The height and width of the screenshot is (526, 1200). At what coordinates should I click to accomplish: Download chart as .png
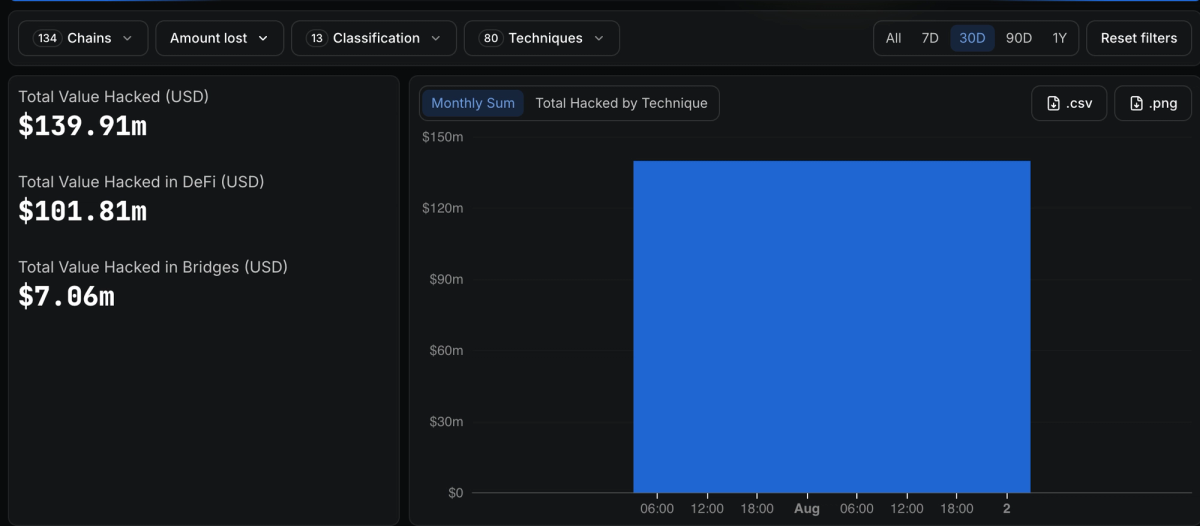1153,103
